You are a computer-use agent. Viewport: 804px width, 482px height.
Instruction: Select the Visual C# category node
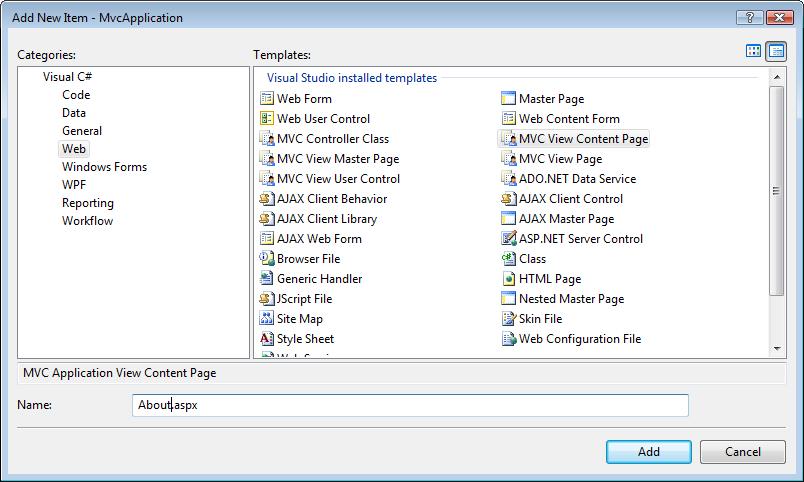67,77
